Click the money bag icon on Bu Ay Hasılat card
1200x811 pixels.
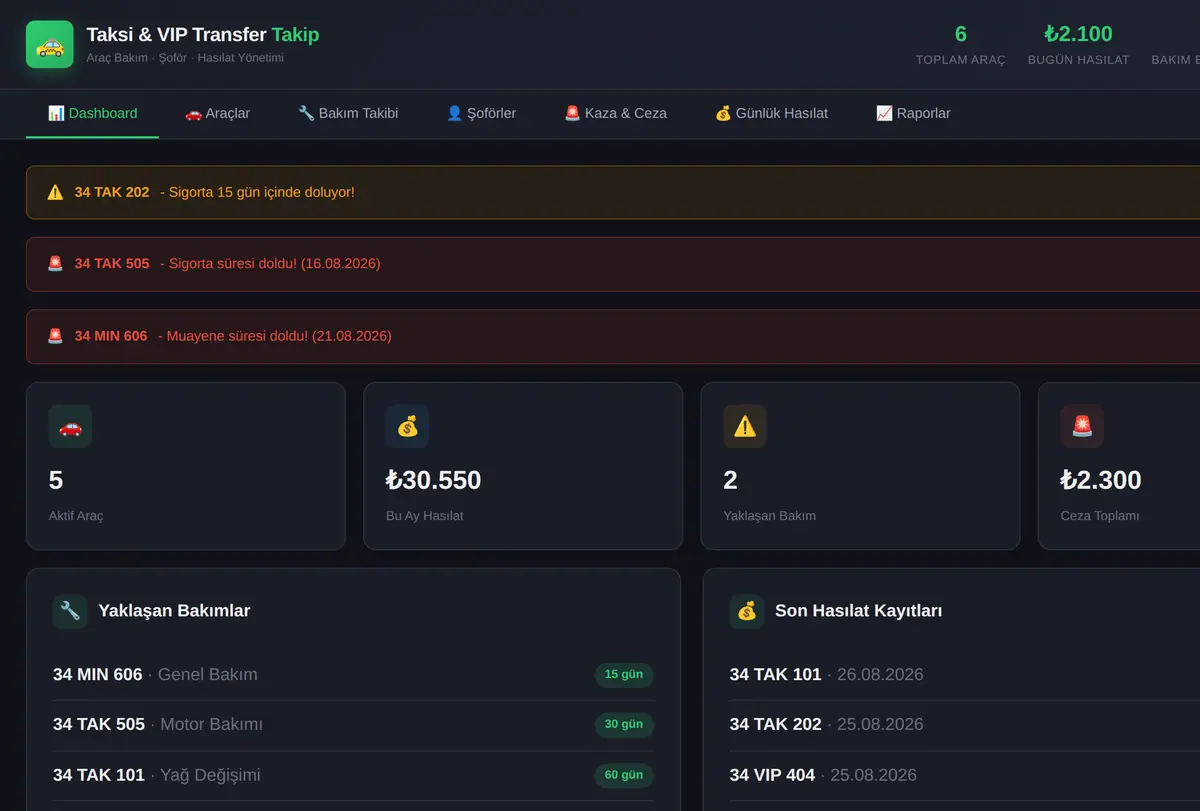[407, 426]
